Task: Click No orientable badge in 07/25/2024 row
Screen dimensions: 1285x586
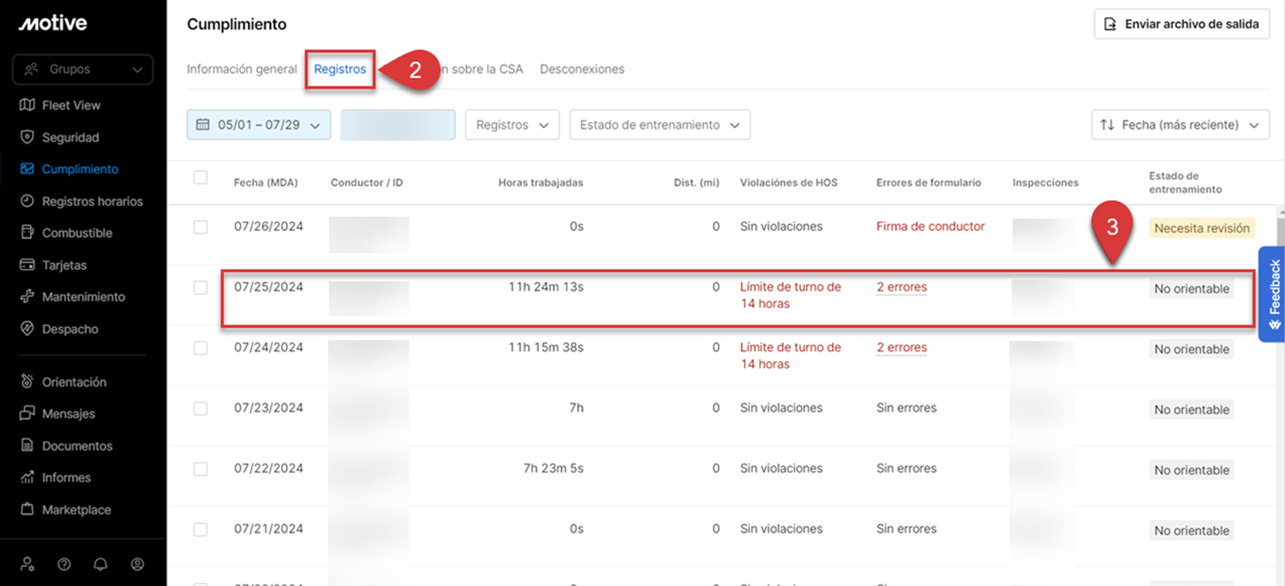Action: click(1192, 289)
